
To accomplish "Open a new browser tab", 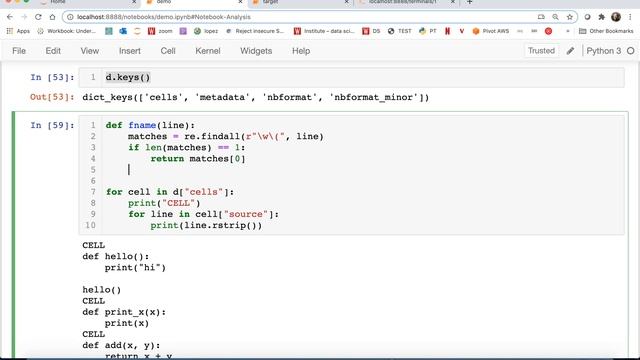I will coord(469,2).
